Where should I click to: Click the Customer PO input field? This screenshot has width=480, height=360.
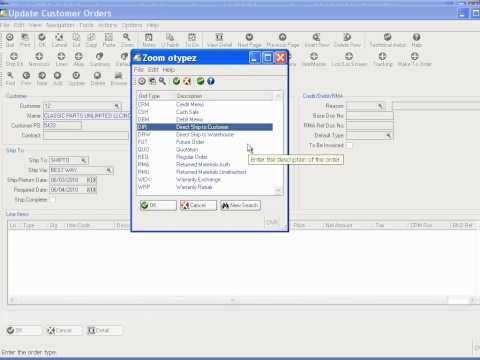pos(62,126)
